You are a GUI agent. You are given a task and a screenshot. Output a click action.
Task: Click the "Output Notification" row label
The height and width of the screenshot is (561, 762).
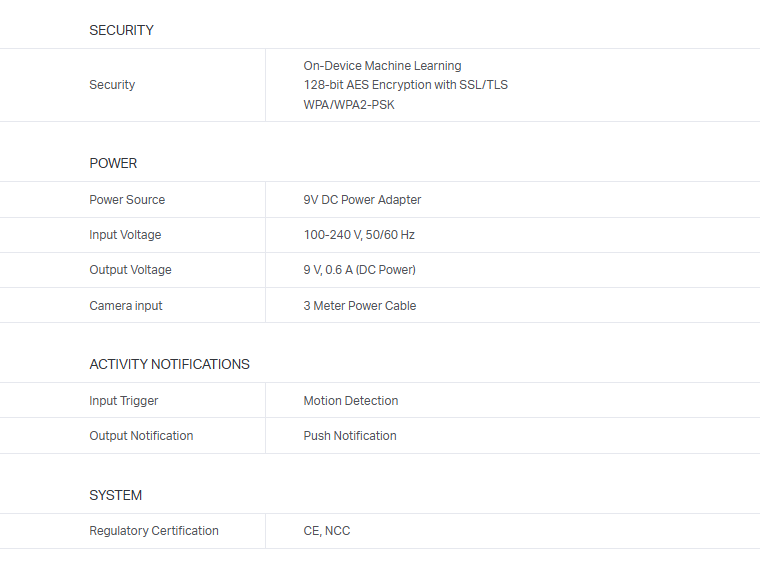coord(141,436)
